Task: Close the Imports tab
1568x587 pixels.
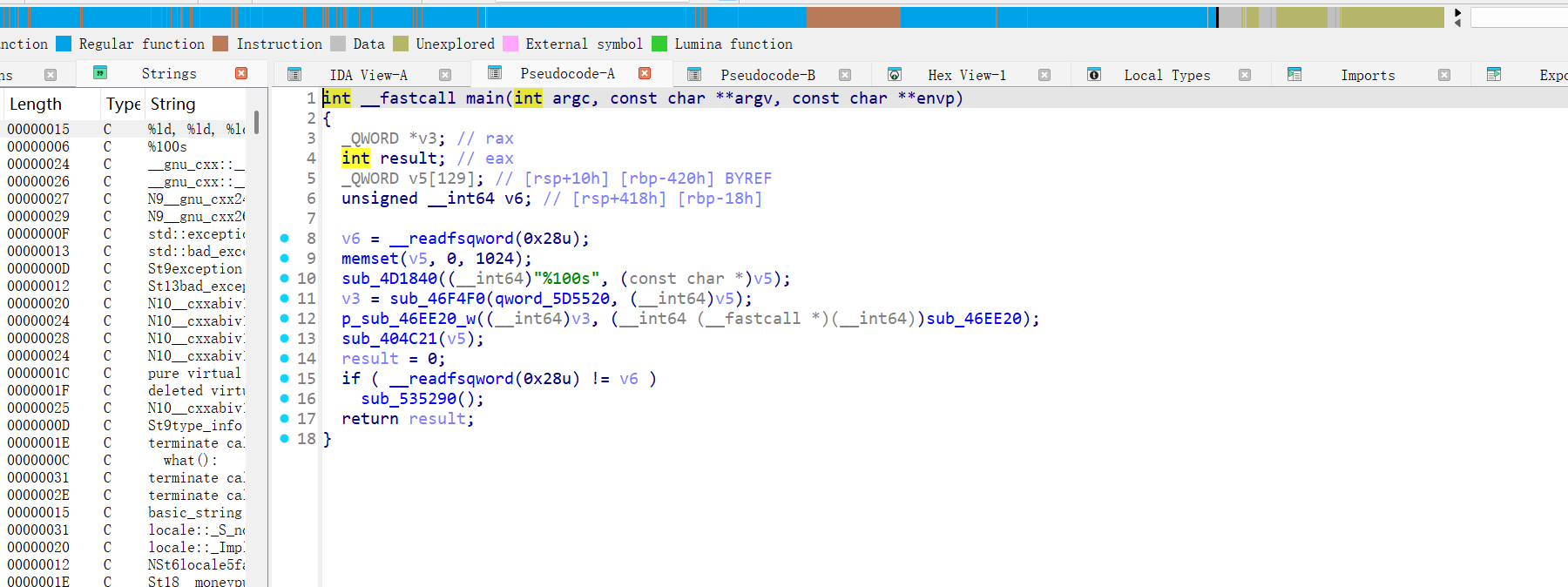Action: (x=1444, y=75)
